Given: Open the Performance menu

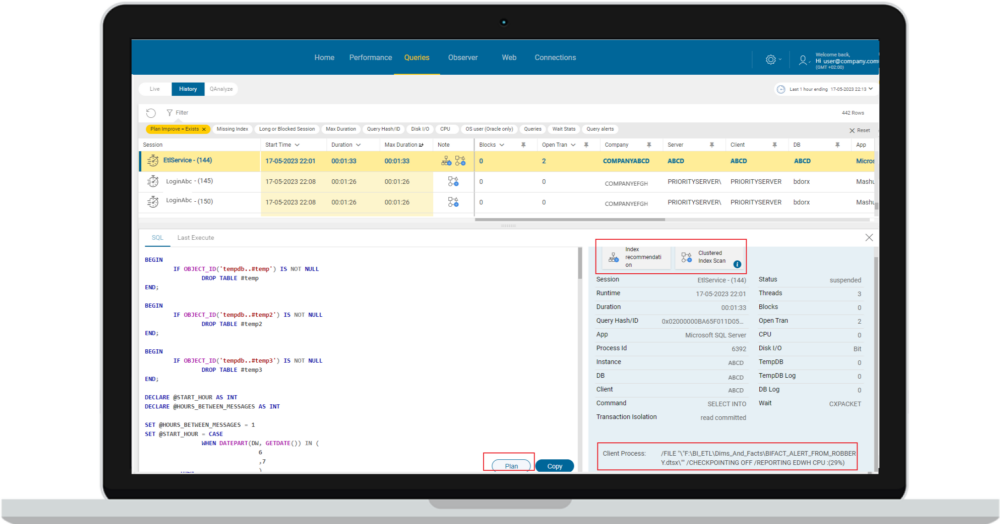Looking at the screenshot, I should (x=371, y=57).
